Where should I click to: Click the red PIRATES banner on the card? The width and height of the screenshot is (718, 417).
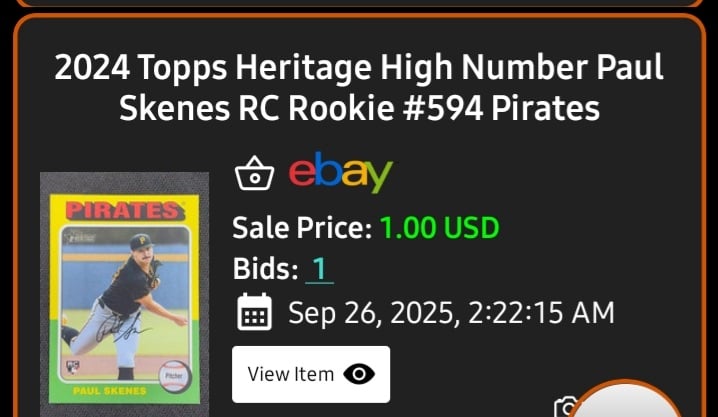125,211
